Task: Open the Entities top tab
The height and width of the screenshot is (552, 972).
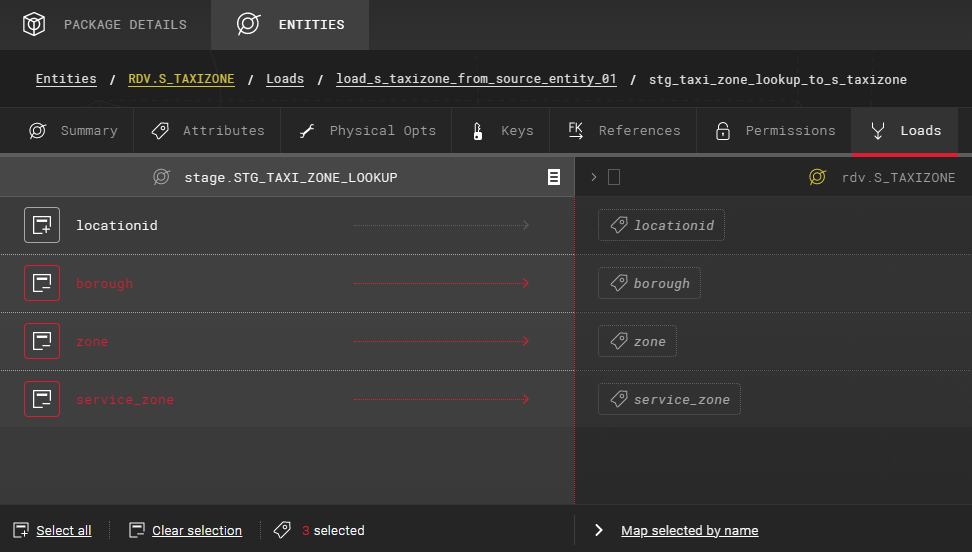Action: [290, 24]
